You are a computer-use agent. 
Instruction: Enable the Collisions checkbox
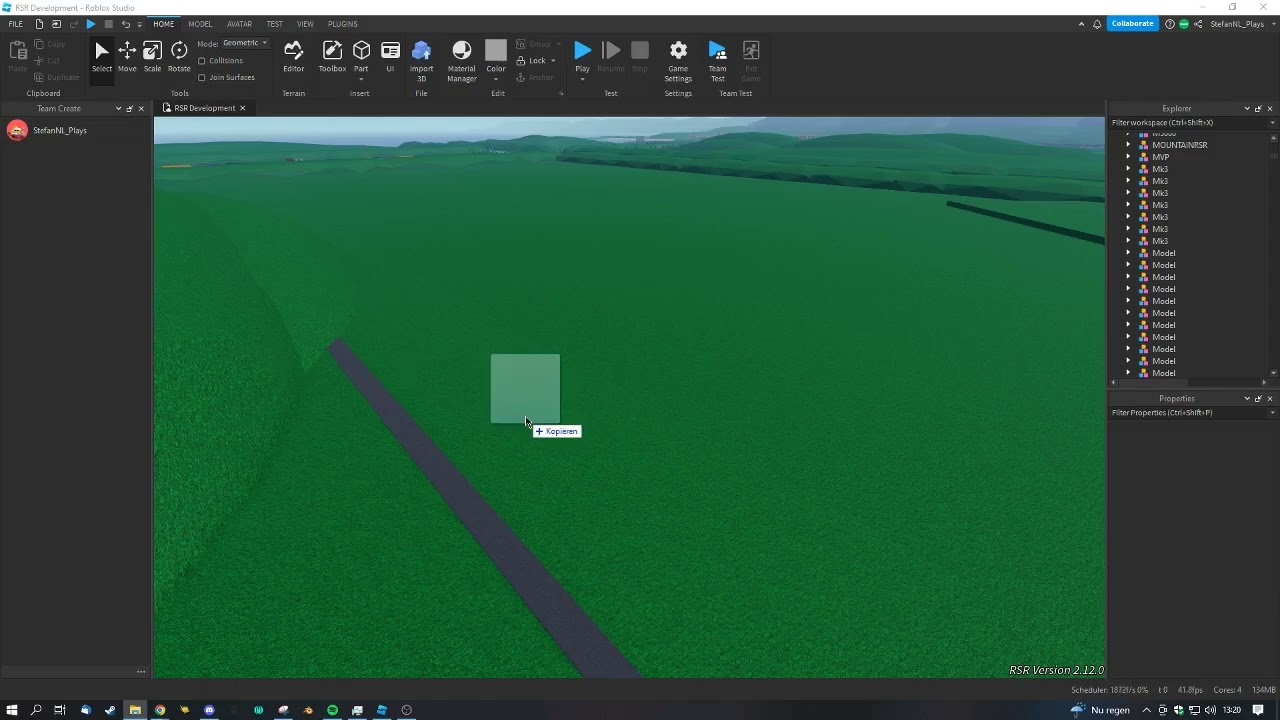point(202,61)
